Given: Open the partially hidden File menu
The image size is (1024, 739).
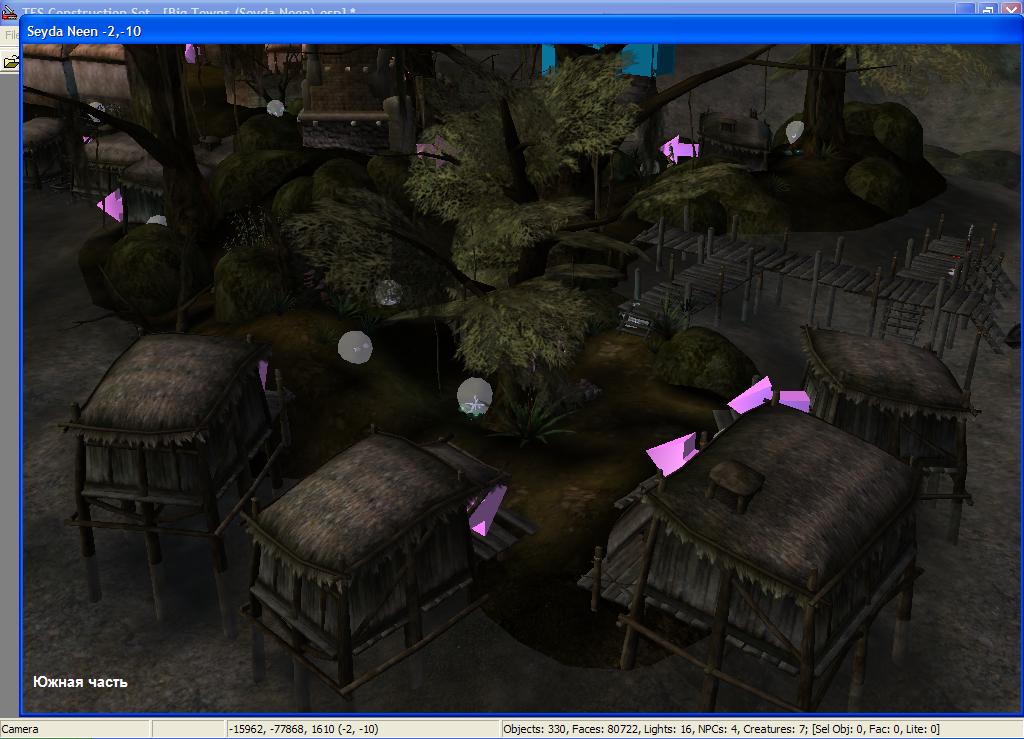Looking at the screenshot, I should pos(11,35).
